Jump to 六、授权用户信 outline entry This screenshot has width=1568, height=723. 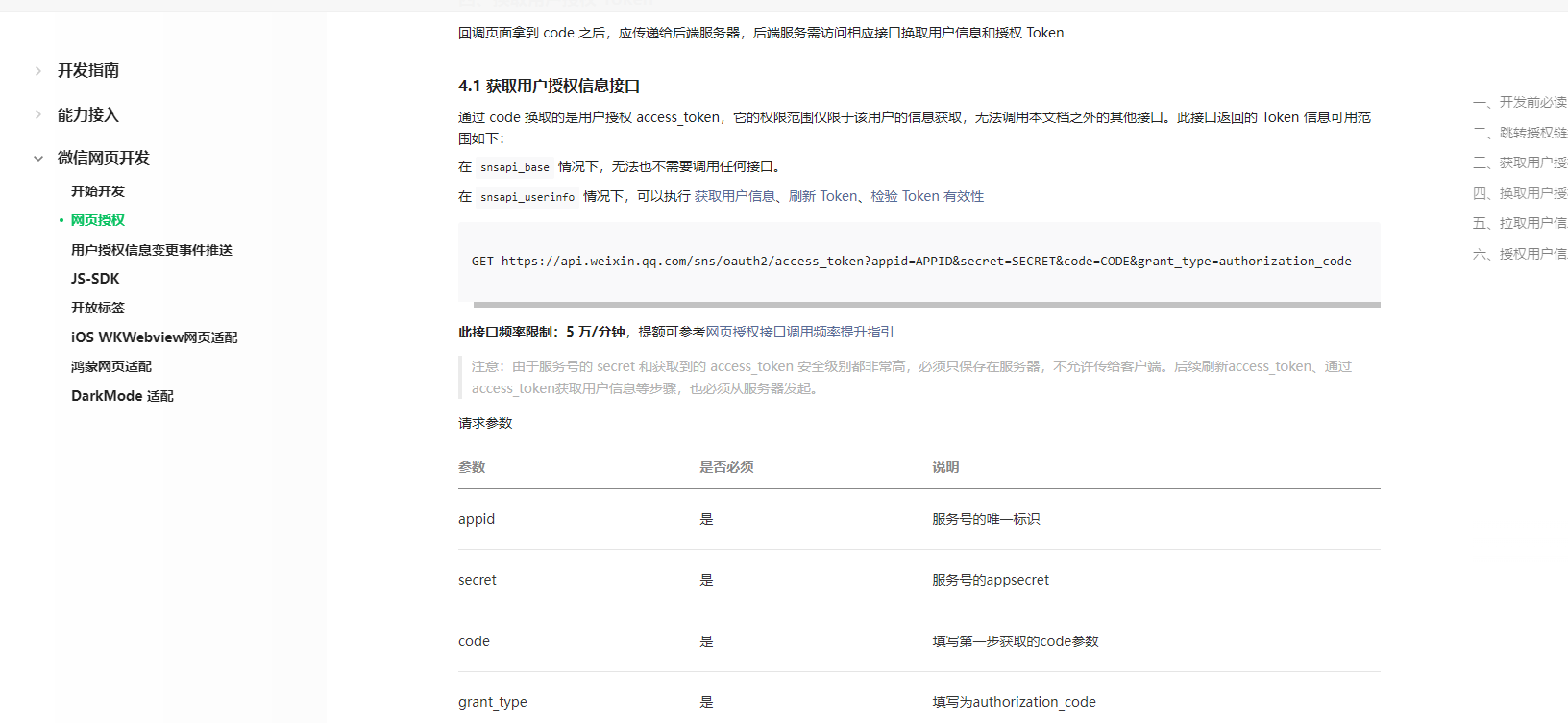tap(1520, 254)
